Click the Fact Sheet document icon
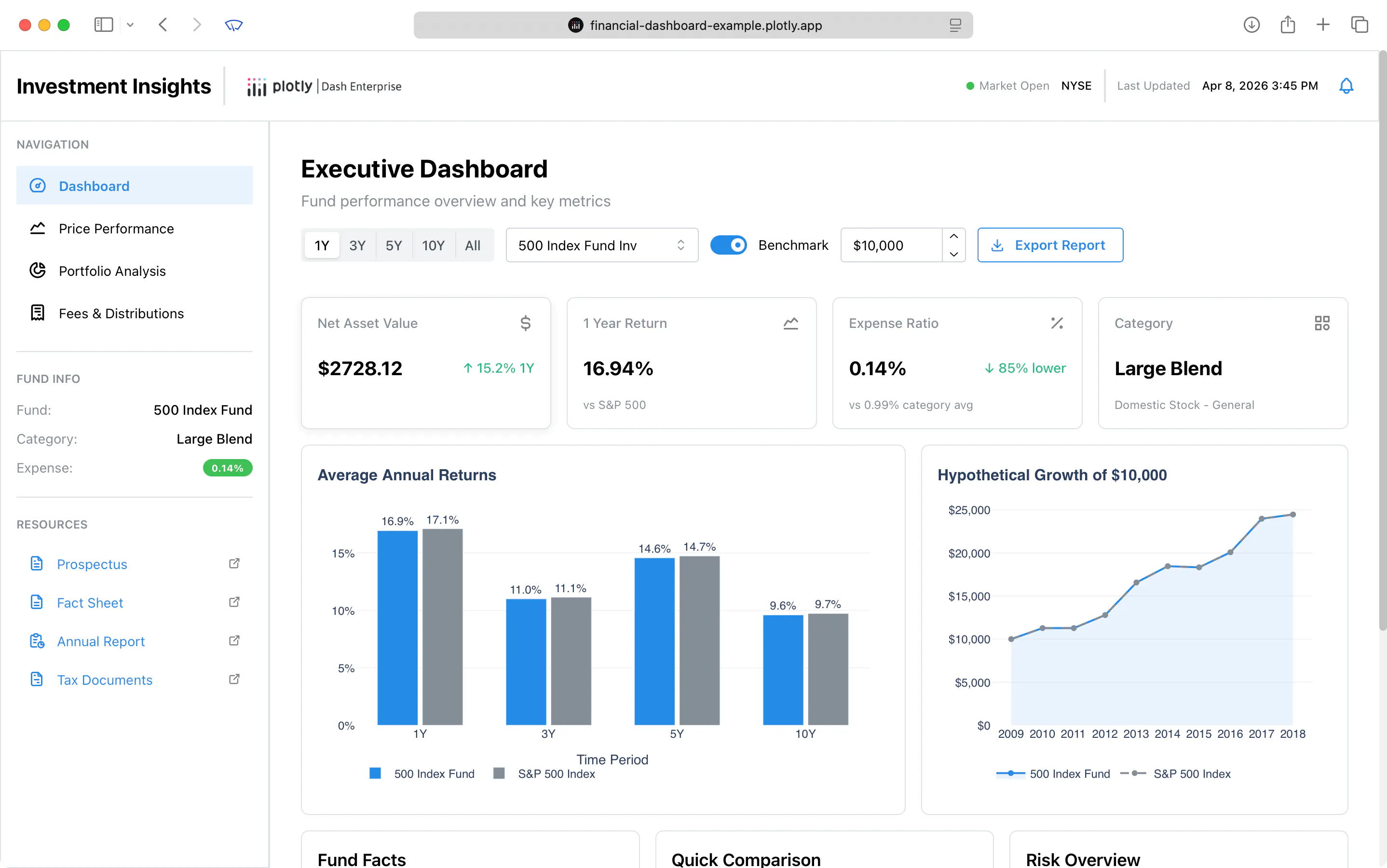This screenshot has height=868, width=1387. [x=37, y=602]
